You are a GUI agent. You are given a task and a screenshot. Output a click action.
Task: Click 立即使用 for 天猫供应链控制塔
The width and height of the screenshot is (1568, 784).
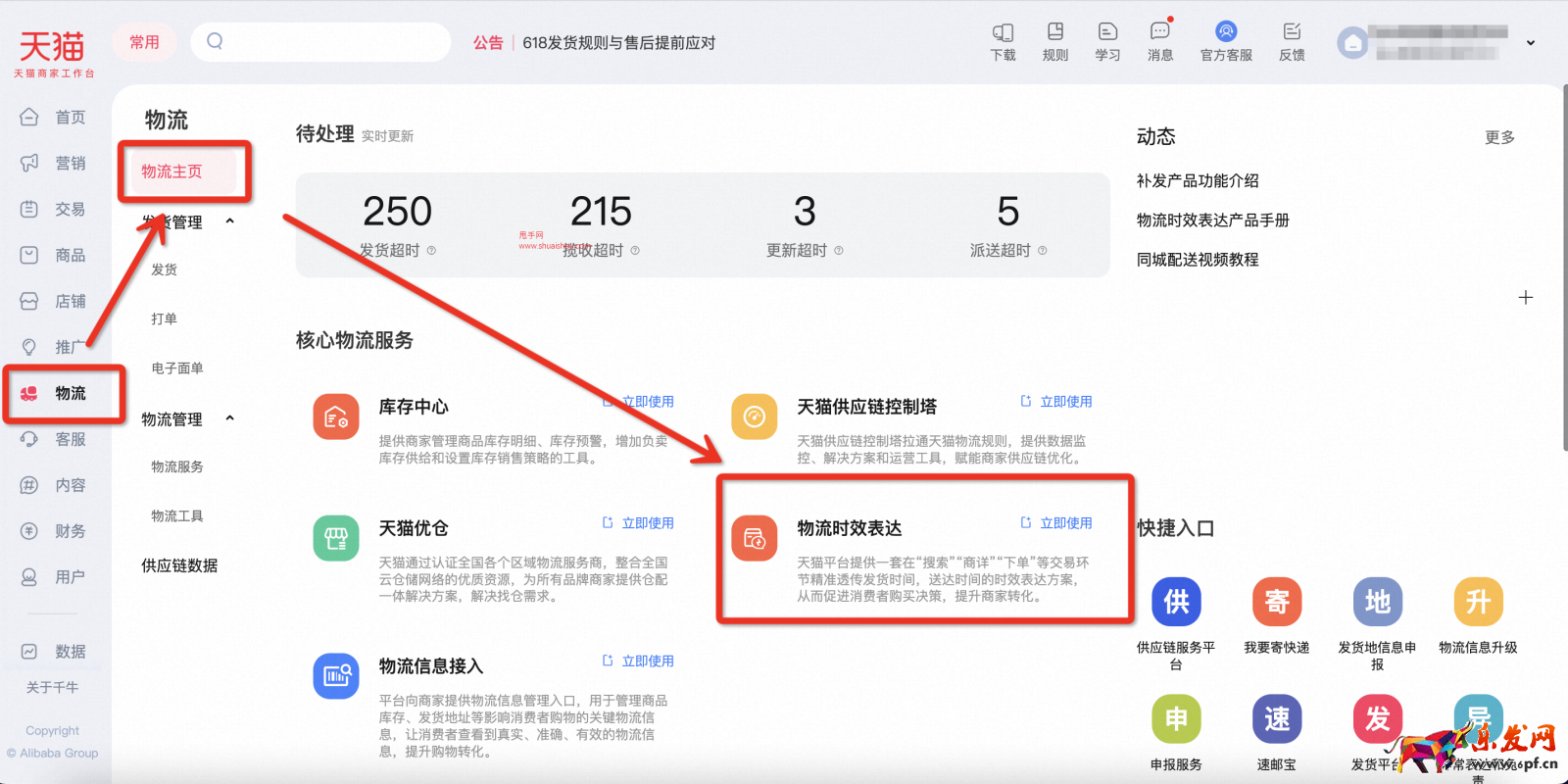point(1056,402)
